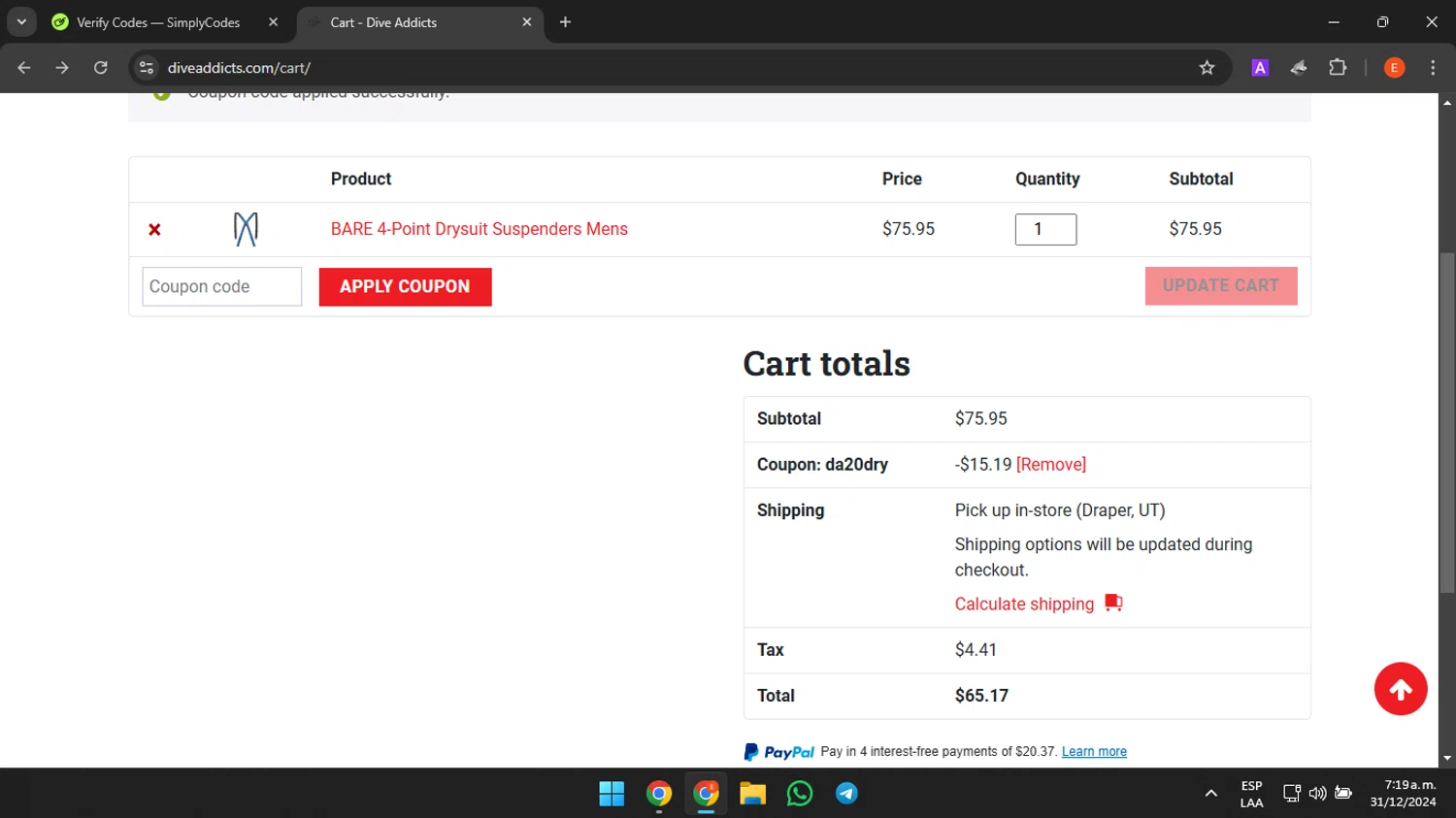Remove BARE Suspenders item with red X
This screenshot has height=818, width=1456.
pos(154,230)
